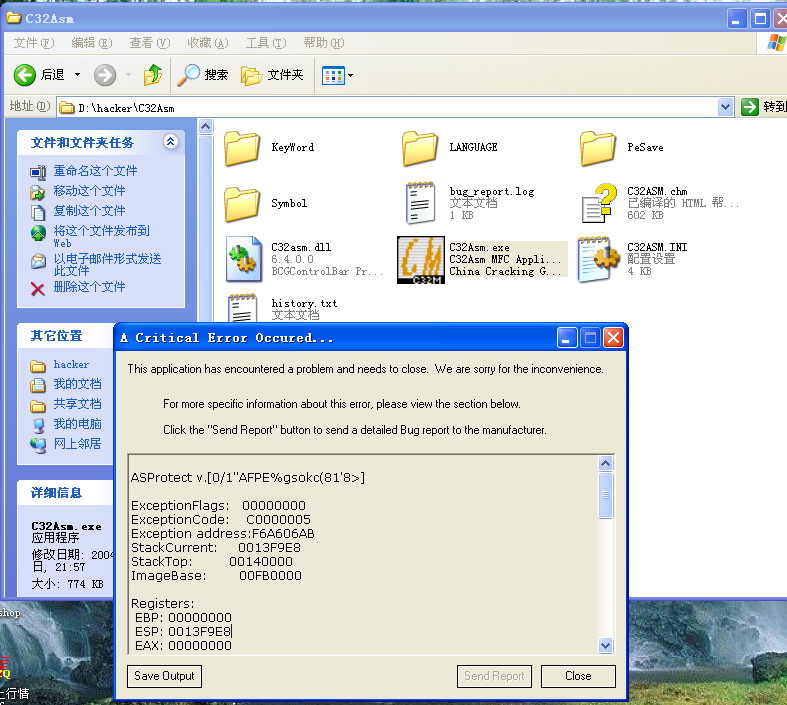This screenshot has height=705, width=787.
Task: Minimize the Critical Error dialog
Action: click(x=567, y=338)
